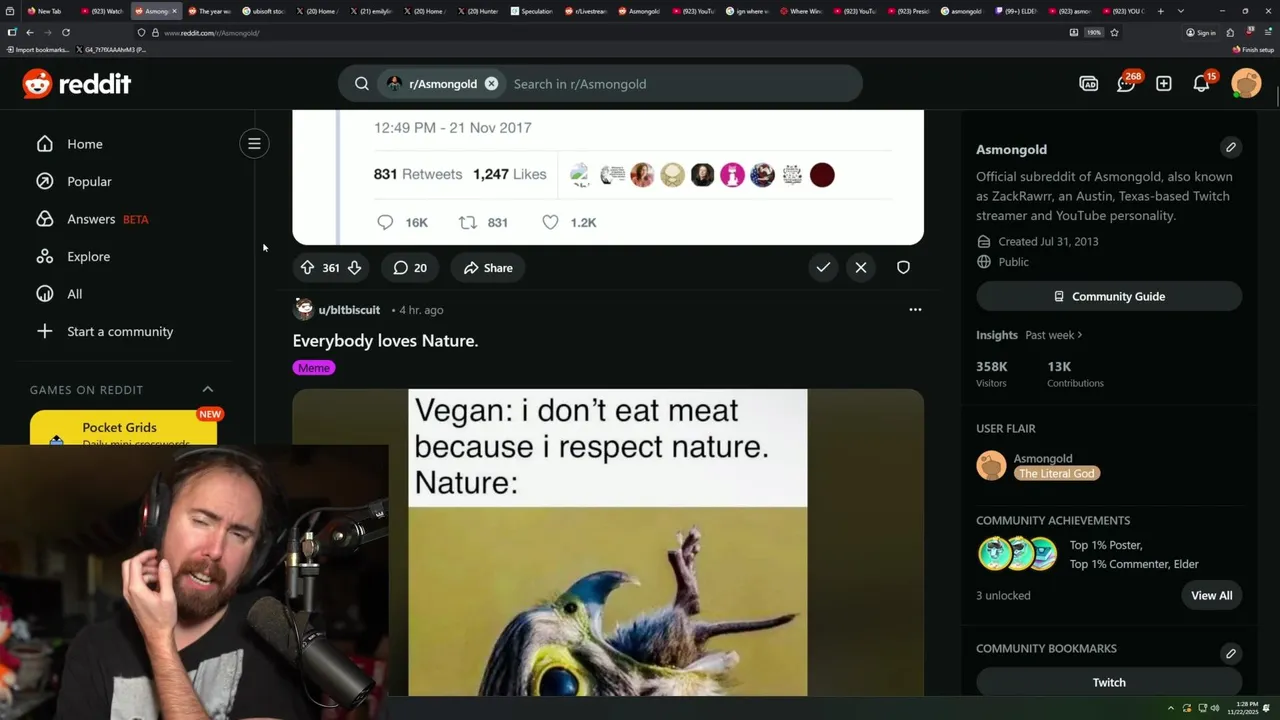Viewport: 1280px width, 720px height.
Task: Click the Meme flair tag
Action: (313, 368)
